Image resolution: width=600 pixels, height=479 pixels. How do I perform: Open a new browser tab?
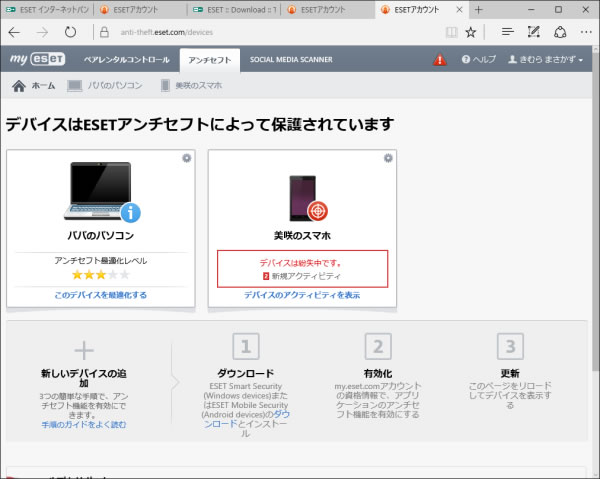tap(478, 10)
